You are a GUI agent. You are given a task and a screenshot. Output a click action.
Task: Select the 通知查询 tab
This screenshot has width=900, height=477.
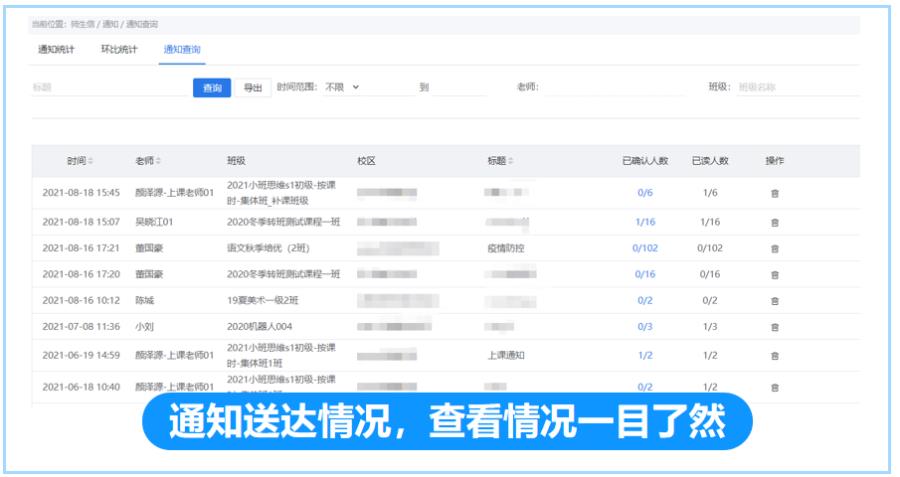coord(182,49)
